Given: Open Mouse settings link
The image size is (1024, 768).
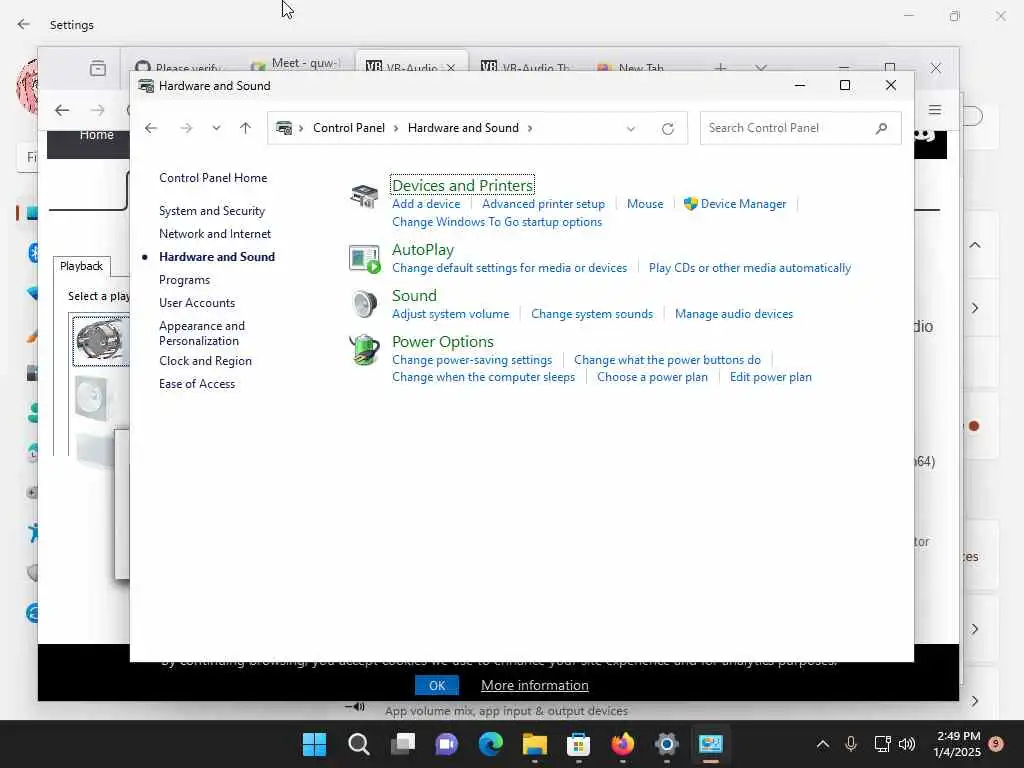Looking at the screenshot, I should pos(645,204).
